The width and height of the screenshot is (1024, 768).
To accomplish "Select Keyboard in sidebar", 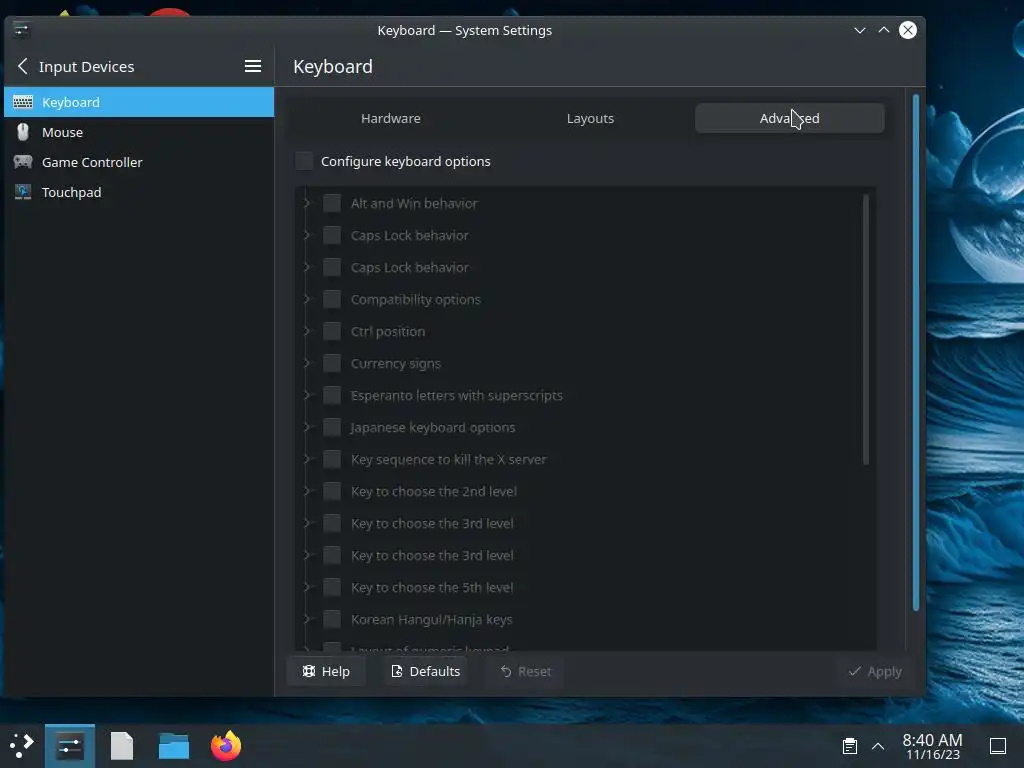I will [139, 102].
